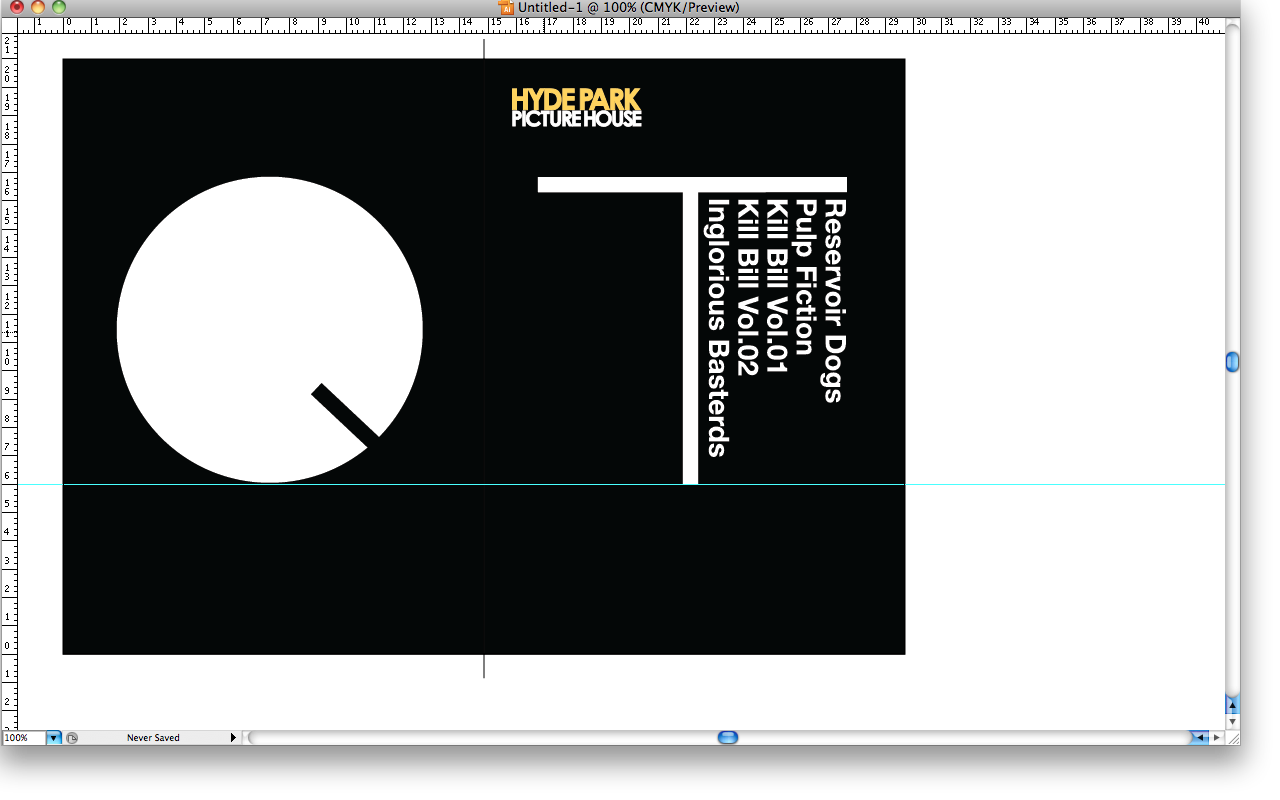Select the 'Kill Bill Vol.02' vertical text

click(748, 287)
